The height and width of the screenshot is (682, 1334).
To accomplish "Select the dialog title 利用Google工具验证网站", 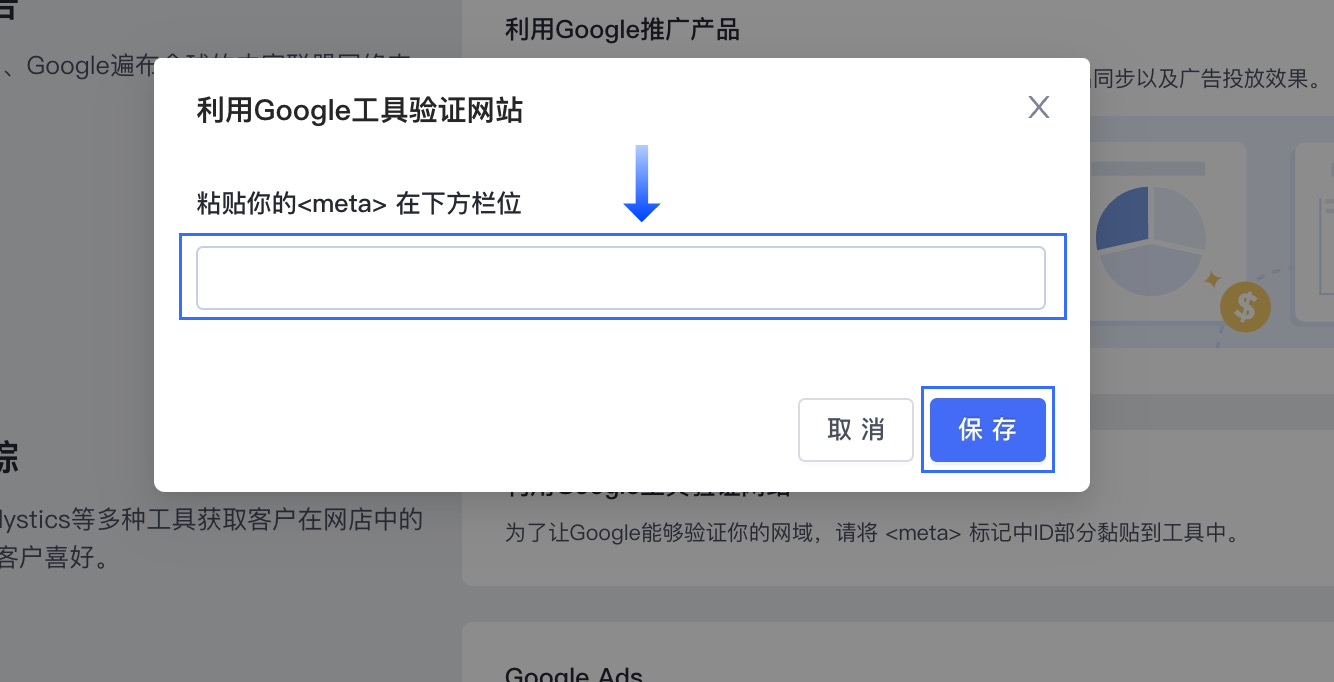I will pos(360,109).
